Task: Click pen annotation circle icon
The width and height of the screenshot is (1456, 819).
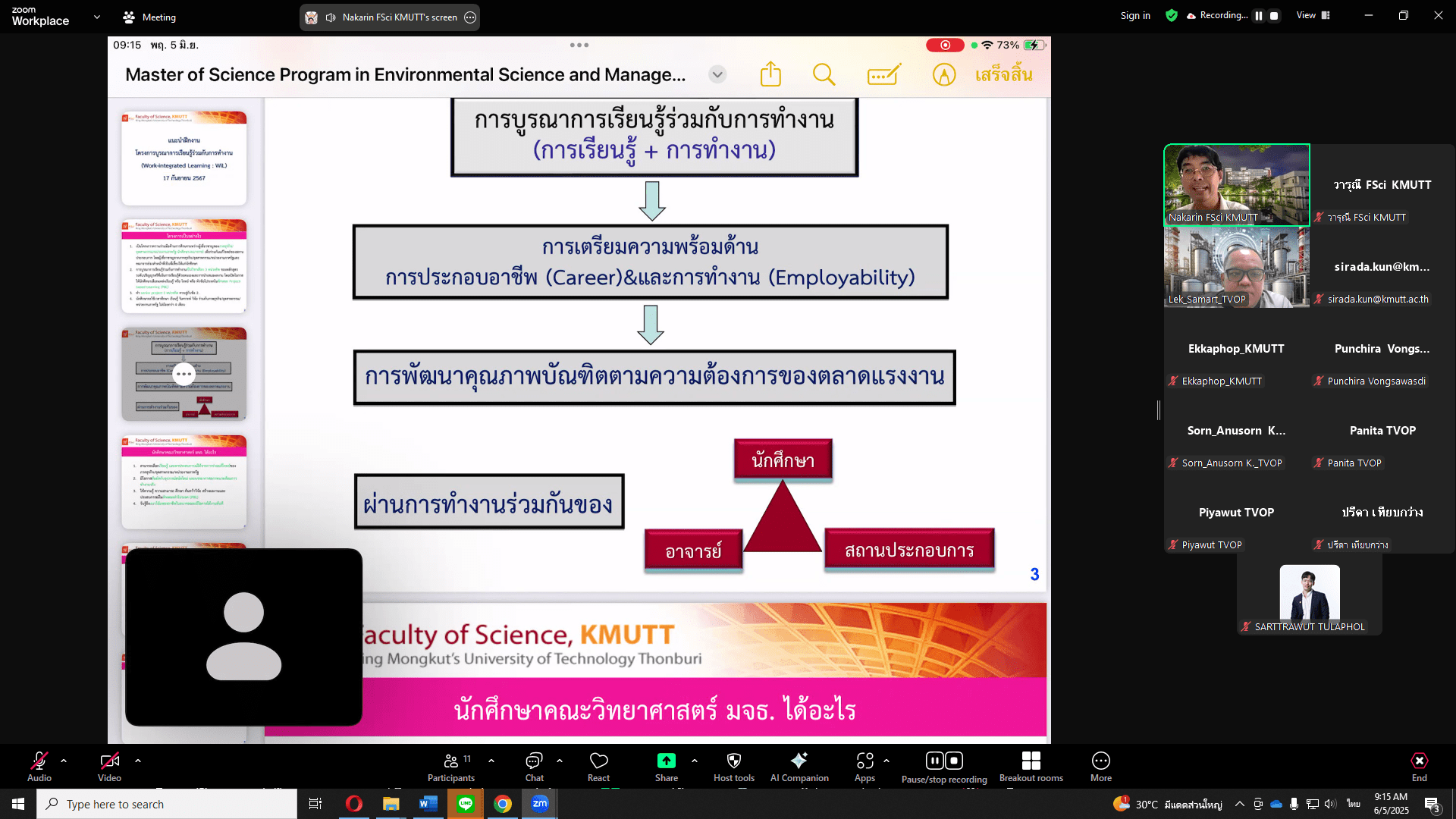Action: [944, 74]
